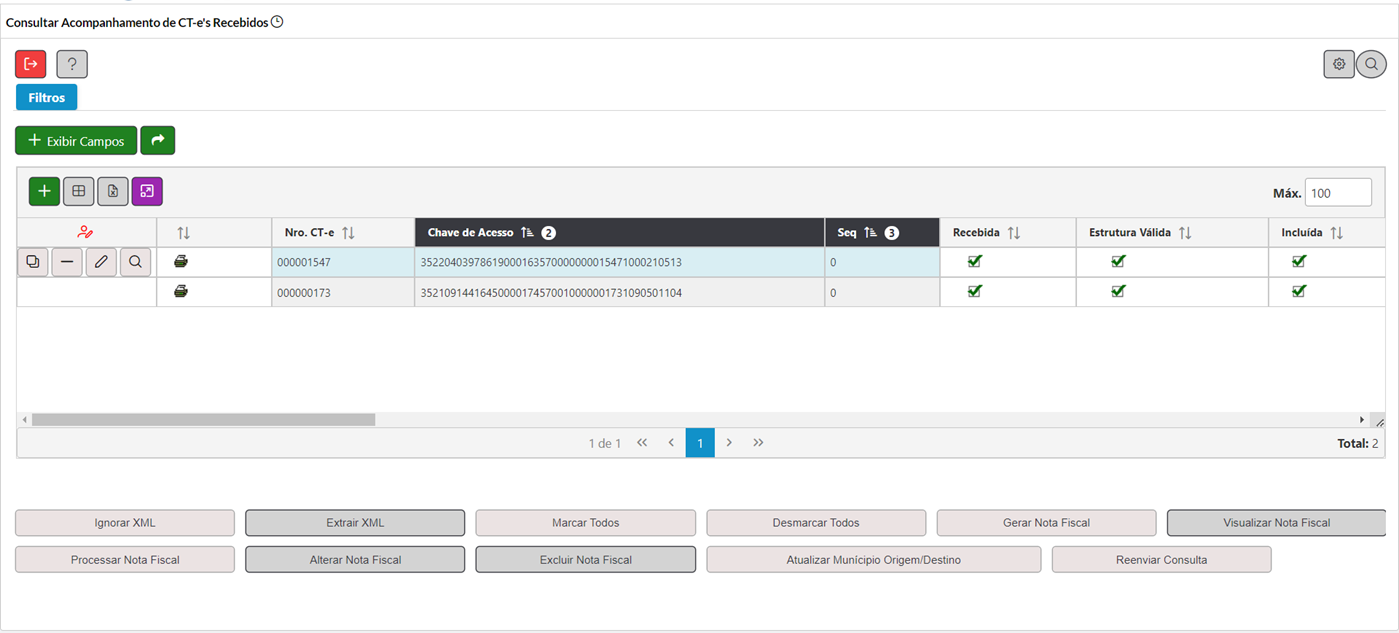This screenshot has width=1399, height=633.
Task: Click the purple expand grid icon
Action: [x=147, y=191]
